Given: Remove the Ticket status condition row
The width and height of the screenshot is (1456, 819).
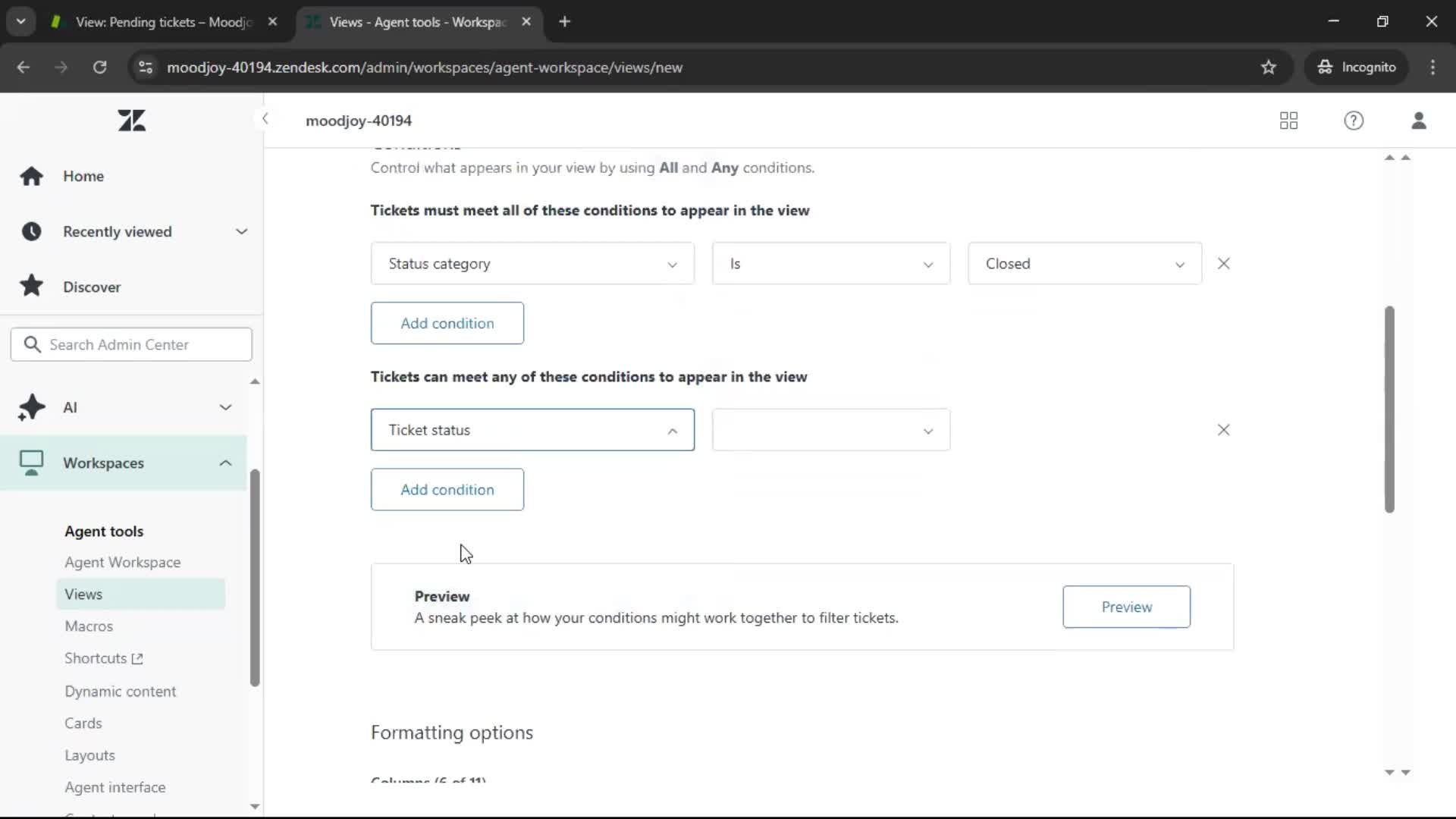Looking at the screenshot, I should pos(1223,430).
